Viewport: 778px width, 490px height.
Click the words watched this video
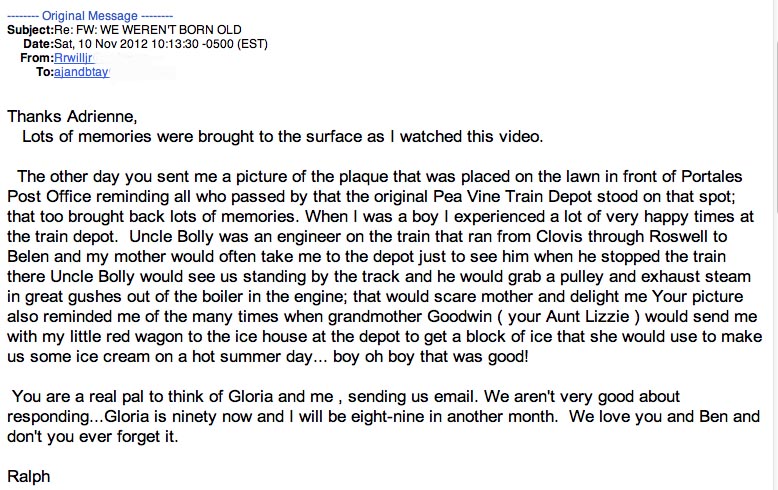[x=471, y=136]
